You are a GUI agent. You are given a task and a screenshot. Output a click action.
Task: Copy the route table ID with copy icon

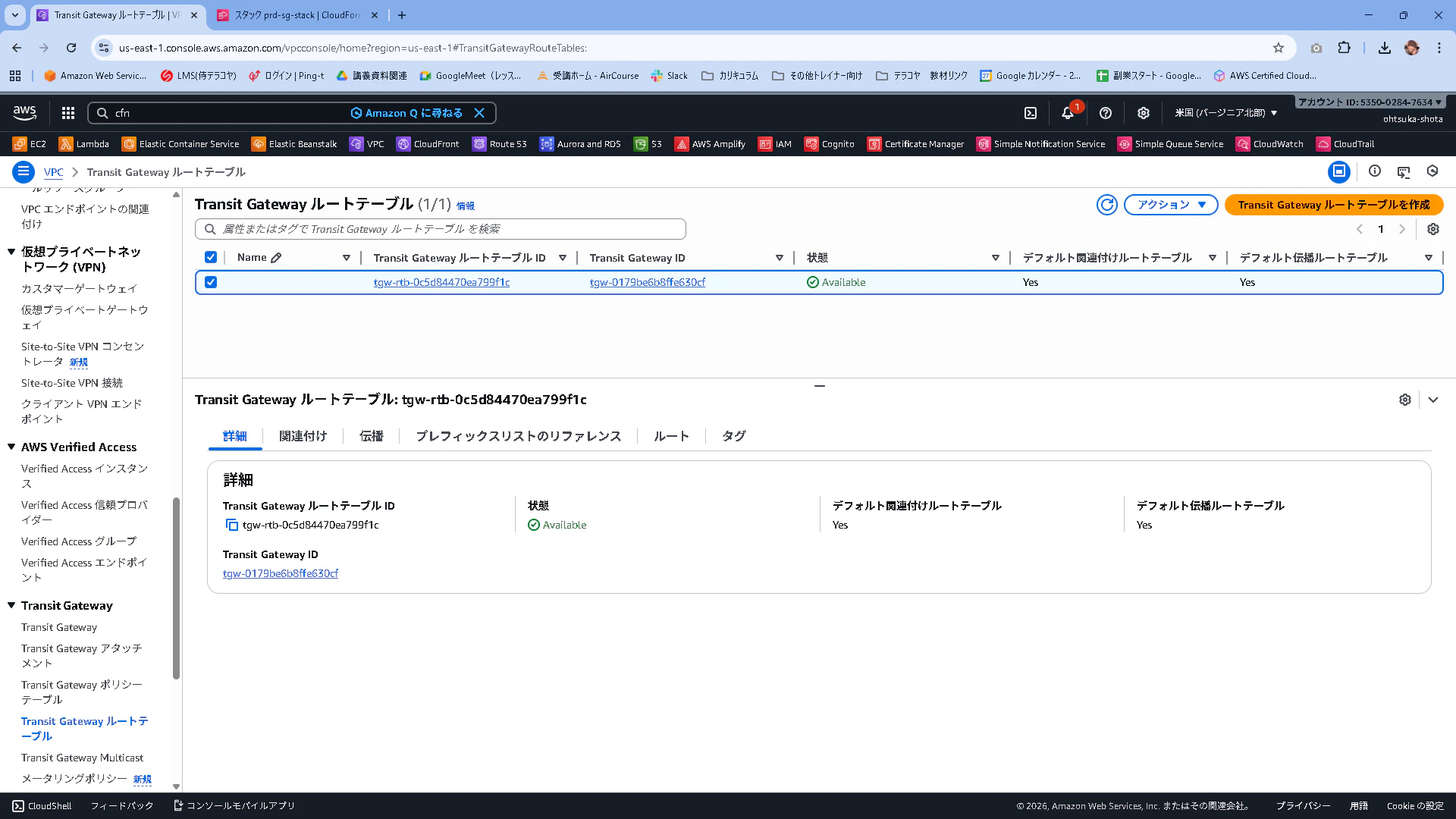click(x=232, y=525)
